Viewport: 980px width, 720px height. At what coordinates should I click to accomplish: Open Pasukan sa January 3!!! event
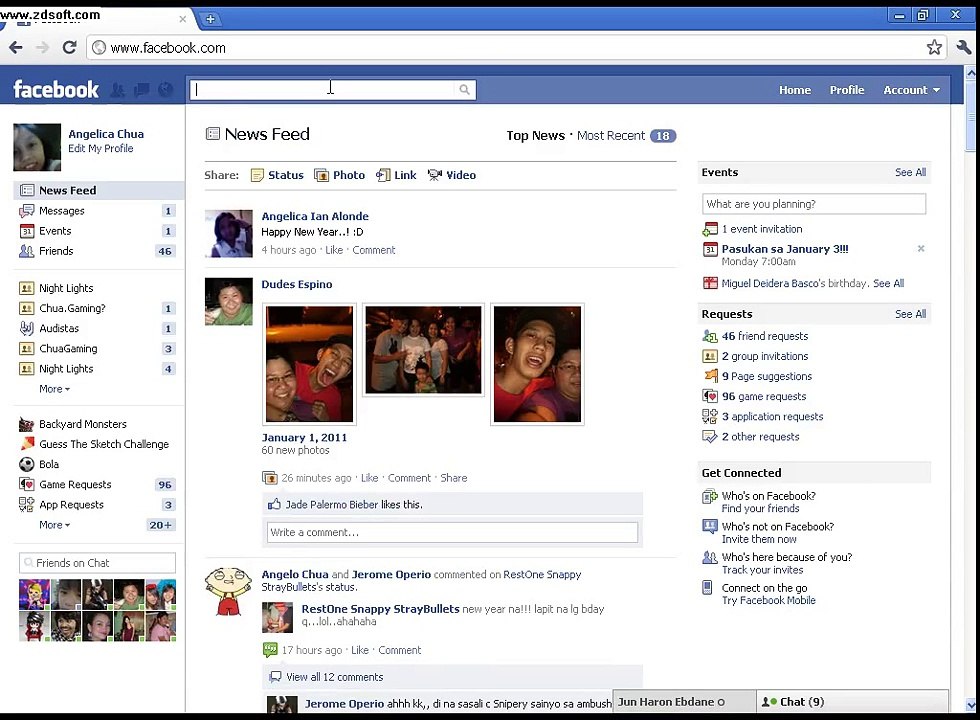point(784,249)
